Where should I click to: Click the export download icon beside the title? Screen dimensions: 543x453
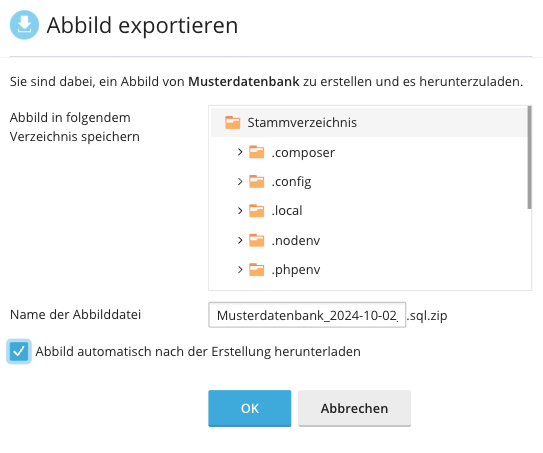pos(24,25)
